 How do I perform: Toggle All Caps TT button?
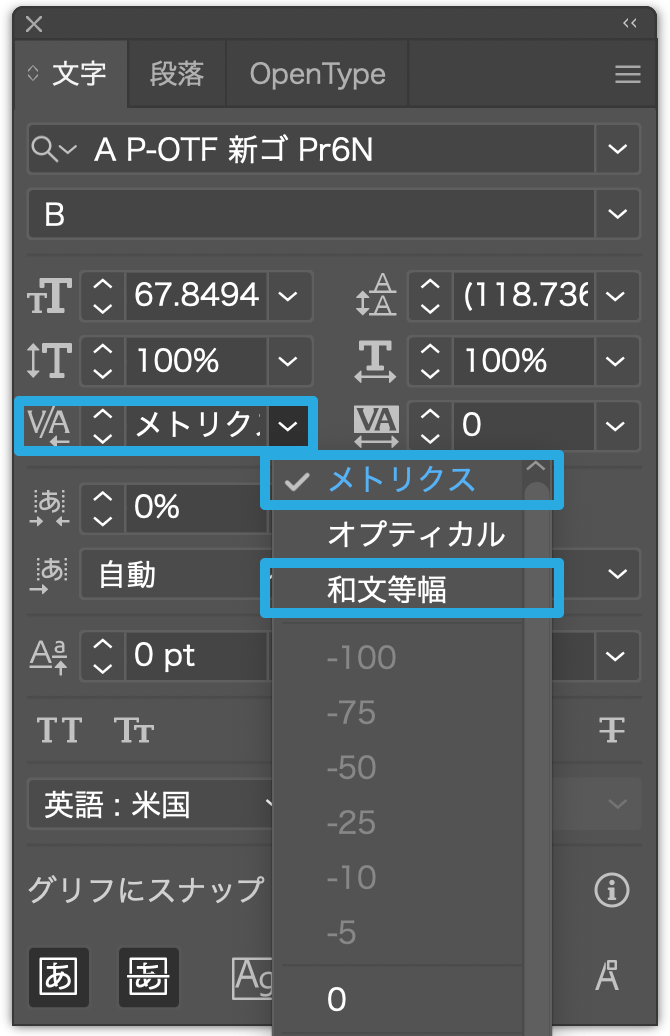coord(59,731)
